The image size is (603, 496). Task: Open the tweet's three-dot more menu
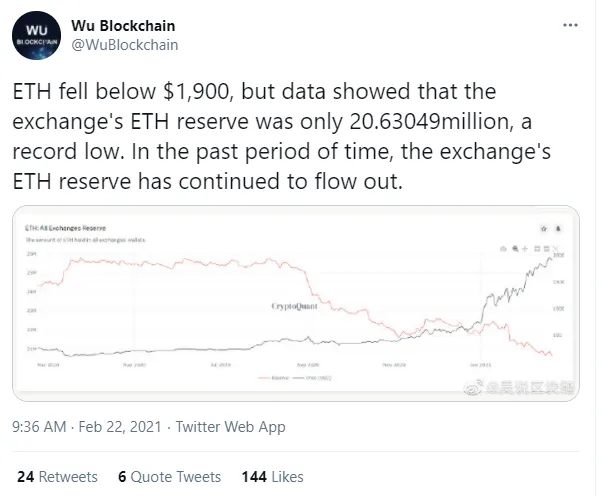click(570, 22)
